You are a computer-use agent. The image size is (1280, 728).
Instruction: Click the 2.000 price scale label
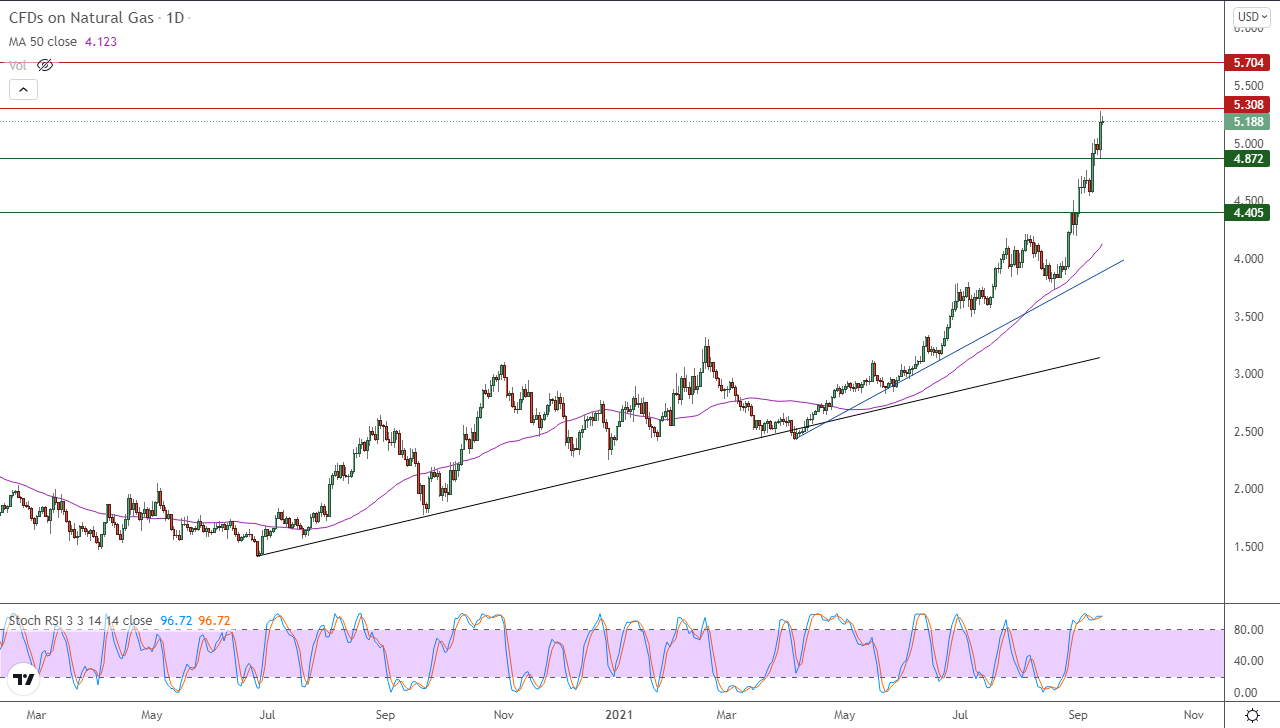1249,489
